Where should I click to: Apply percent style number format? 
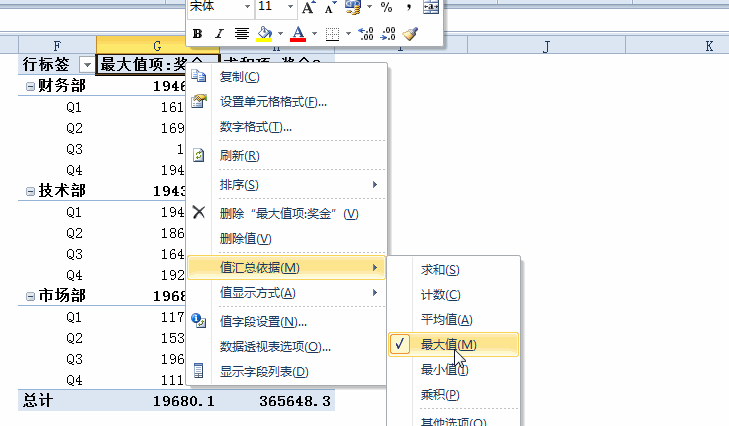[386, 7]
